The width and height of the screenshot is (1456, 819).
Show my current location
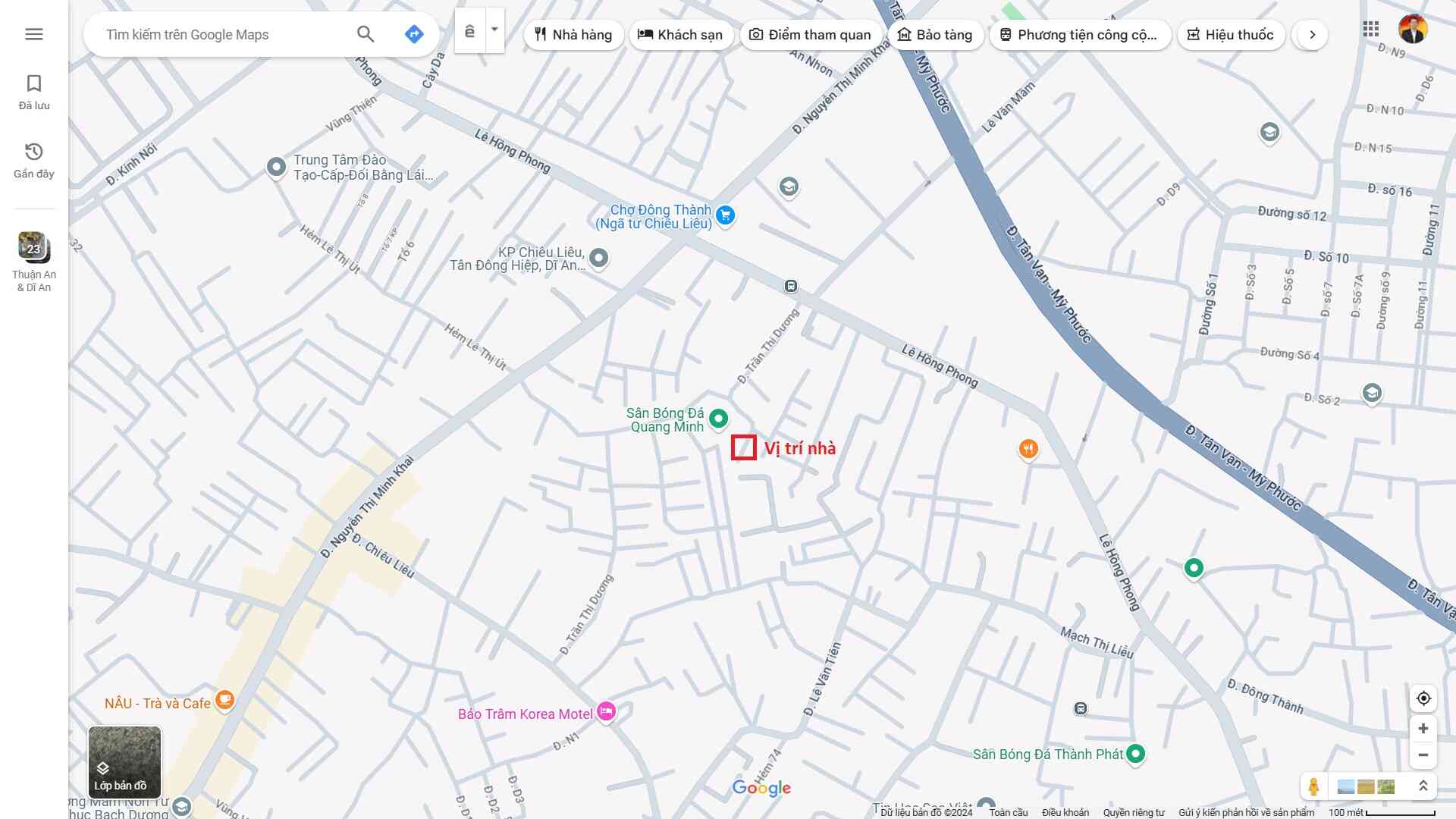tap(1423, 698)
